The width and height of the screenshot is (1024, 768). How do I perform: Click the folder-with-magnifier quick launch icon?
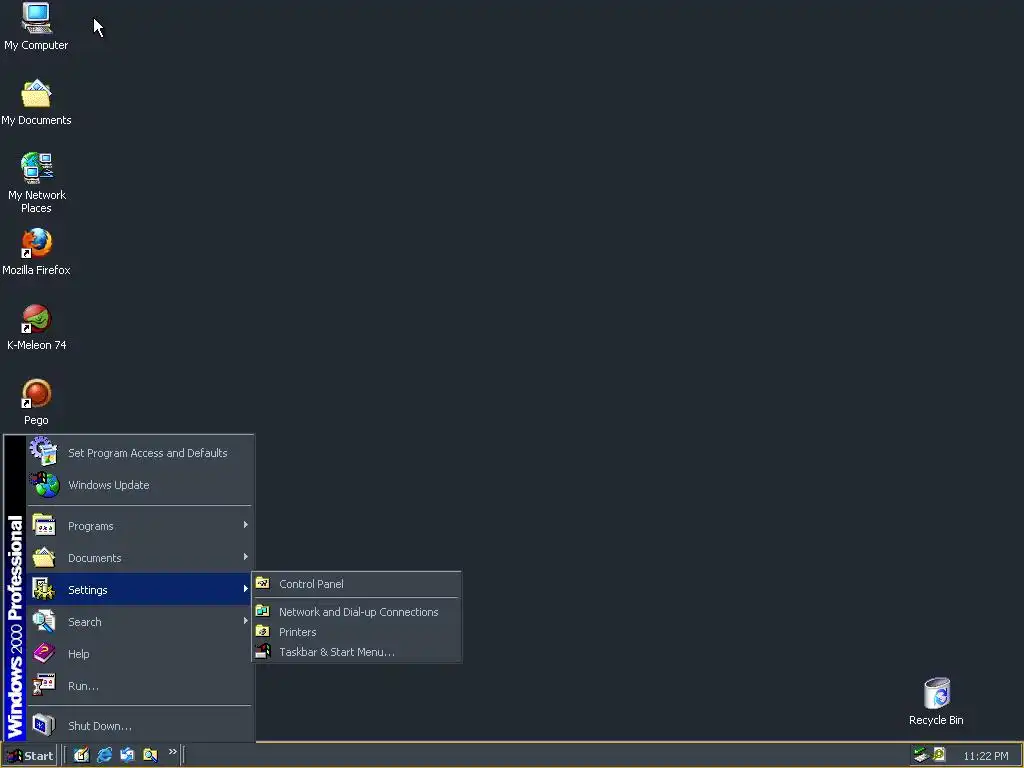click(x=150, y=755)
